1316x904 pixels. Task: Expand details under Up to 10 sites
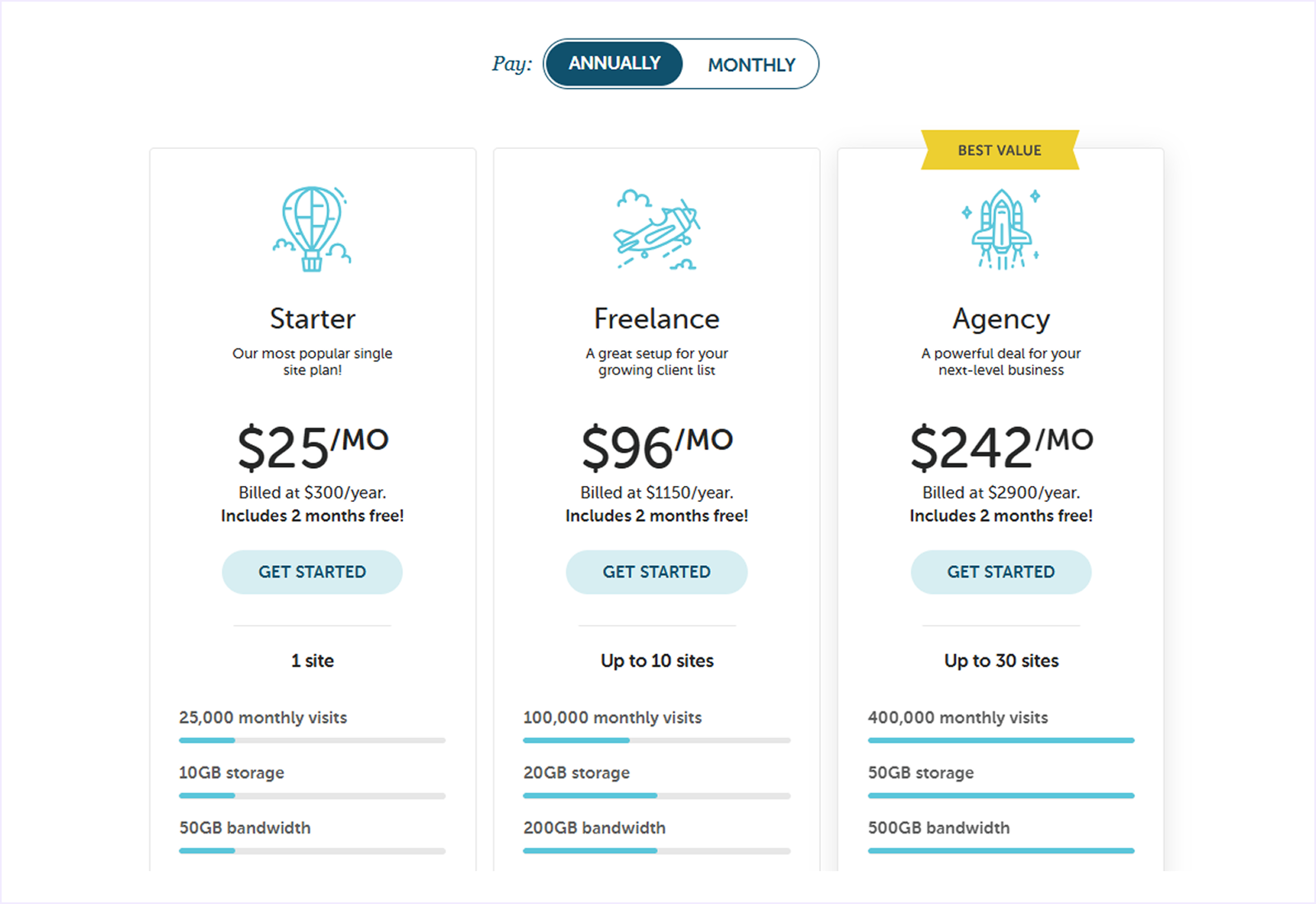pos(656,661)
